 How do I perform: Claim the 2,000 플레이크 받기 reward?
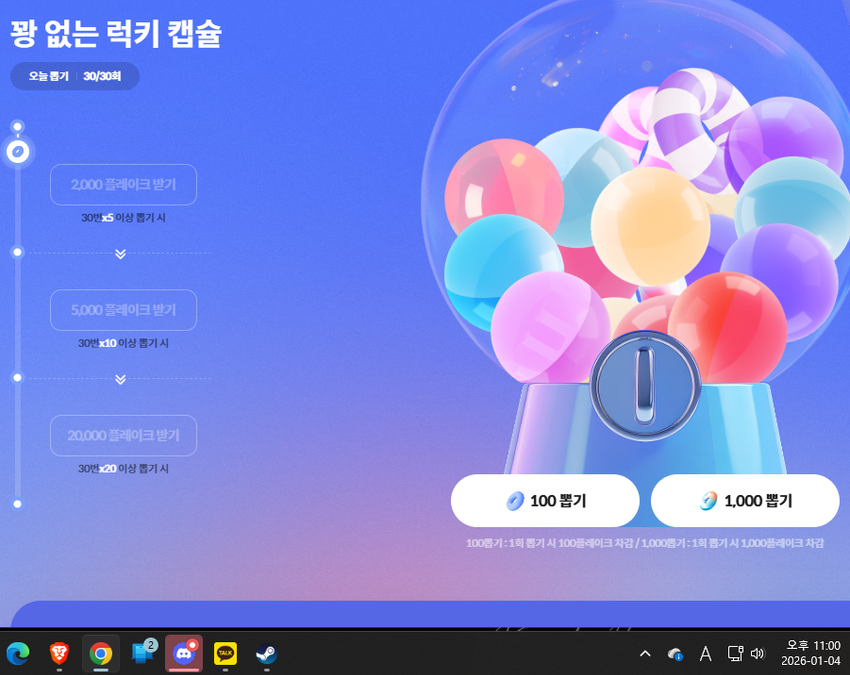(x=123, y=185)
